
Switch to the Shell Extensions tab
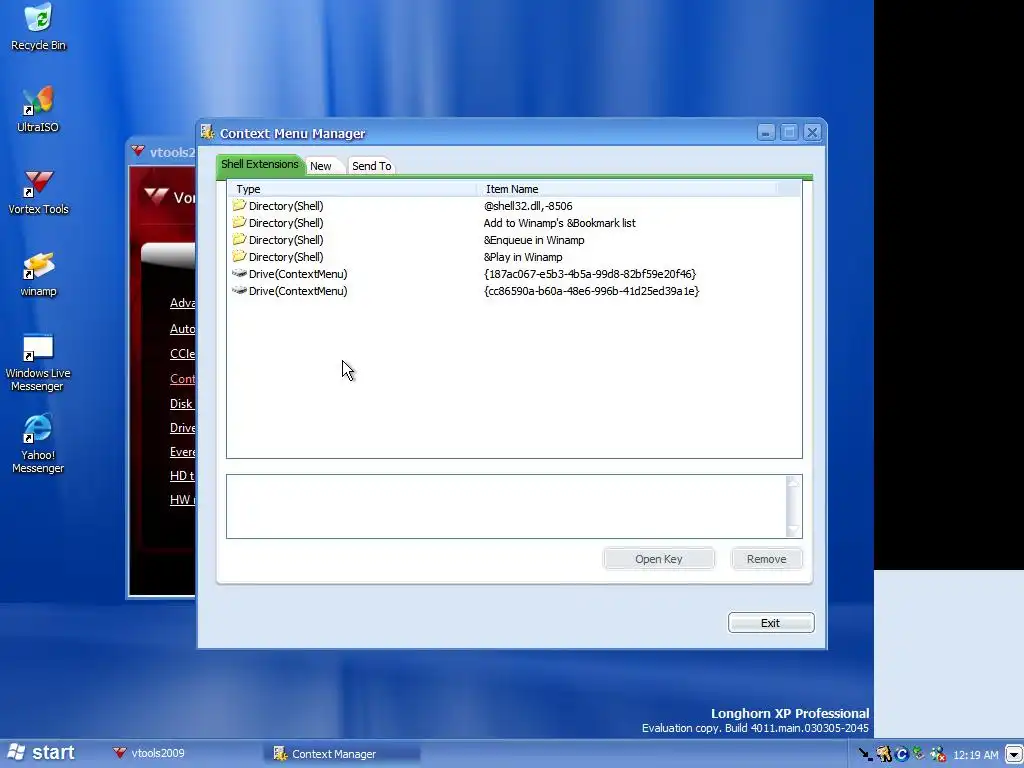point(259,165)
